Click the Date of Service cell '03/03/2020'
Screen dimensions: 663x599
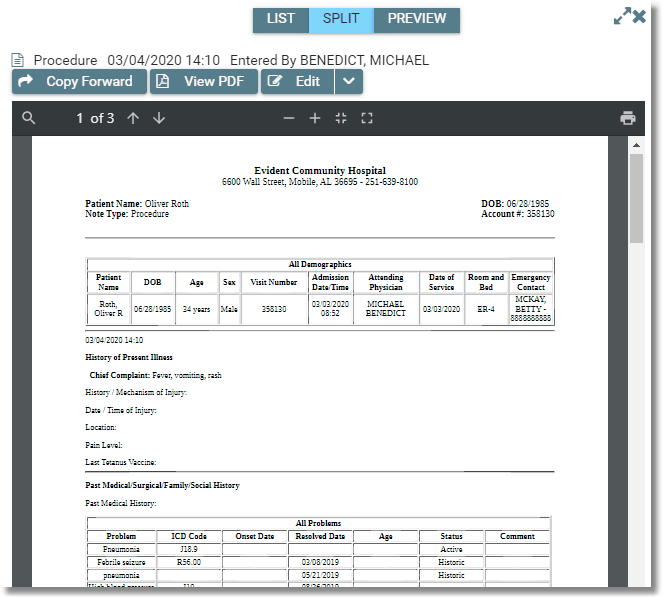tap(441, 309)
